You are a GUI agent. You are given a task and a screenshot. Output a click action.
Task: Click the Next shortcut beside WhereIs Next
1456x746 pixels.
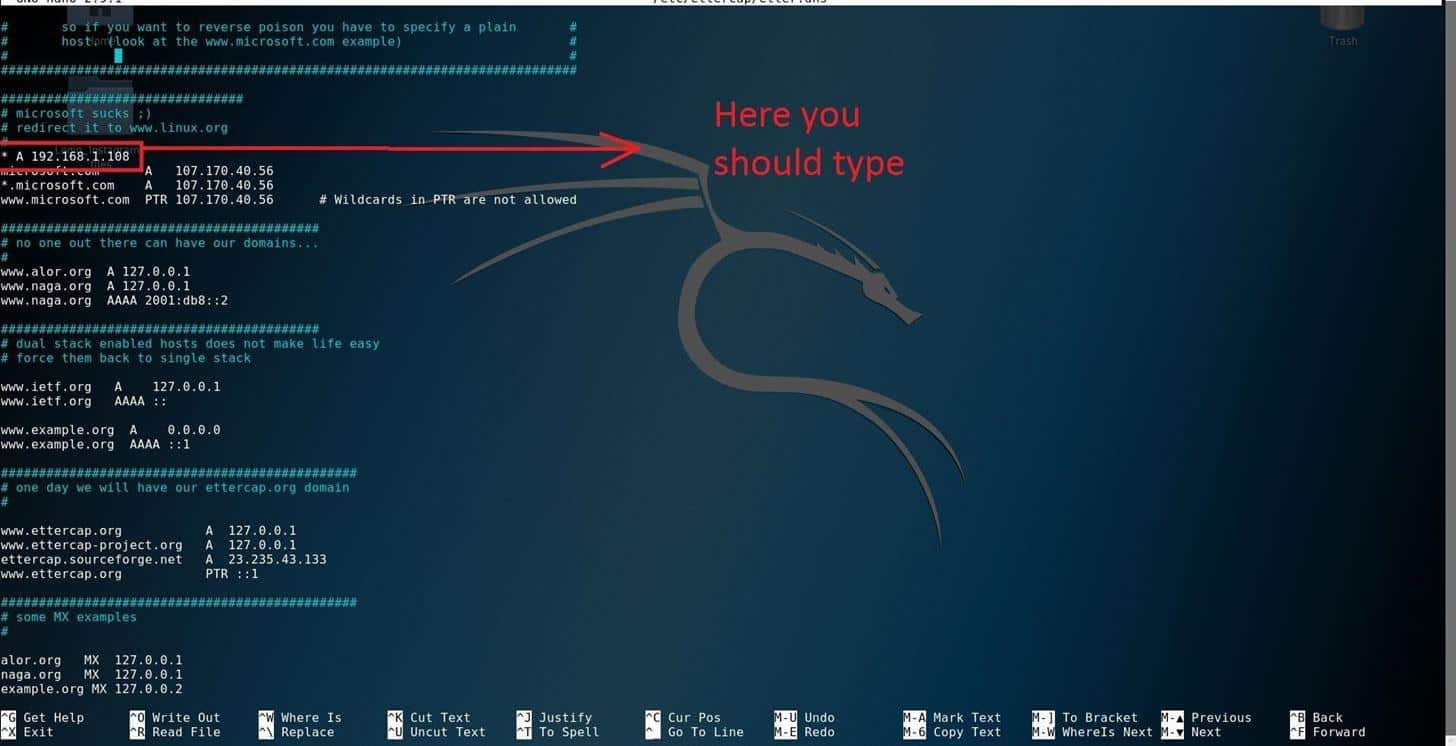(1192, 732)
